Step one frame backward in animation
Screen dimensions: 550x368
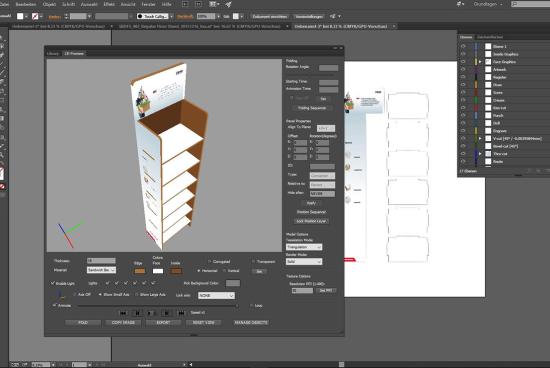tap(138, 313)
